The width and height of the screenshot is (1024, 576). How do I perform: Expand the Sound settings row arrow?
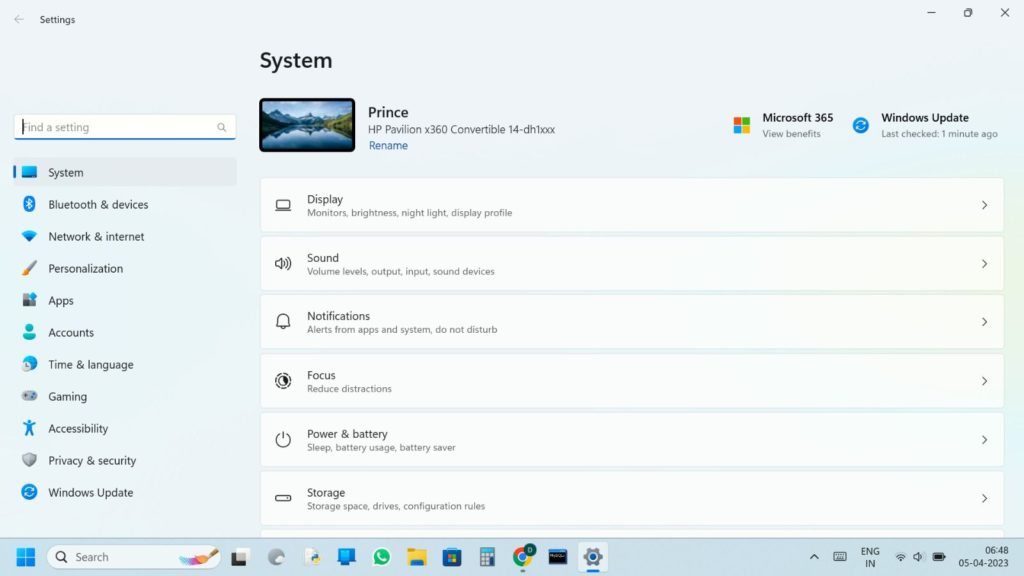[x=984, y=264]
